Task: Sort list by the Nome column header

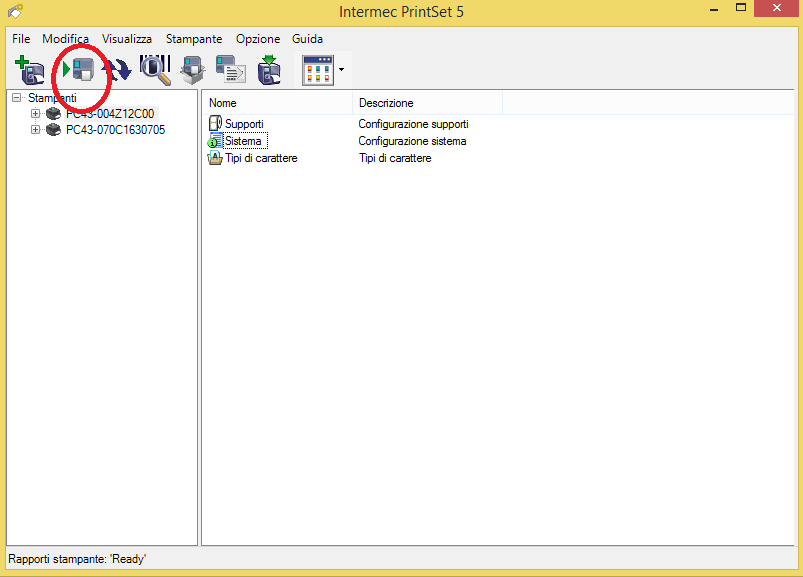Action: click(277, 103)
